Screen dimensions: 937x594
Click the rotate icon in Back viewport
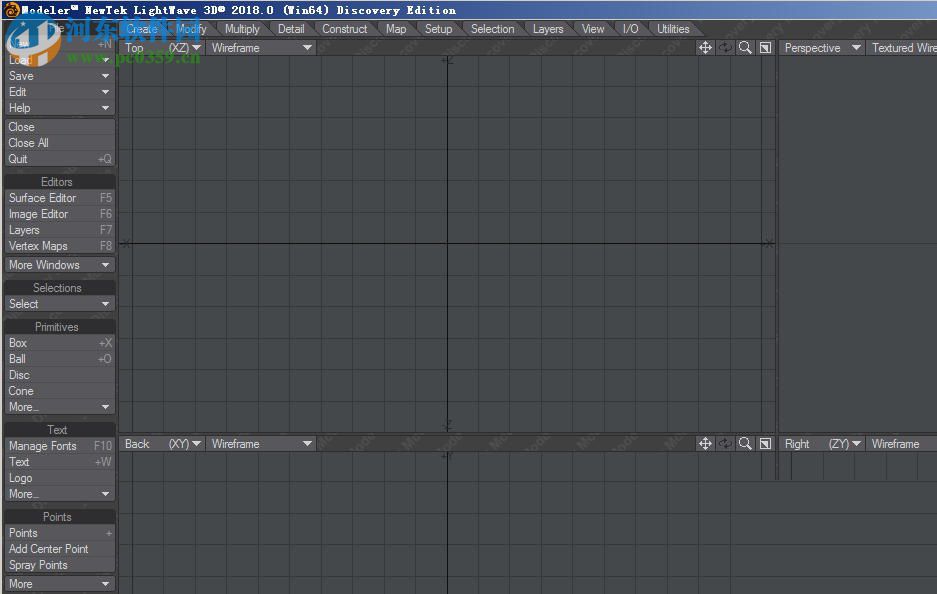click(x=725, y=444)
